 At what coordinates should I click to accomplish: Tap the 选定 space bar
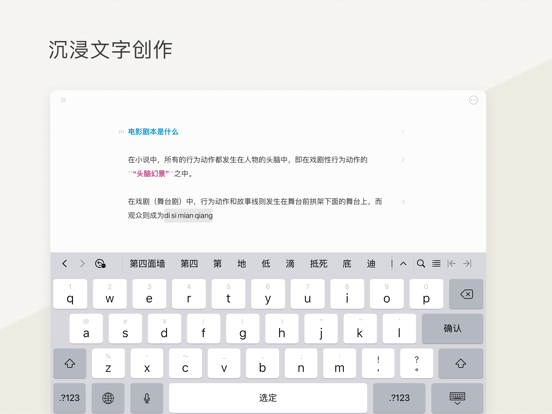[x=268, y=398]
